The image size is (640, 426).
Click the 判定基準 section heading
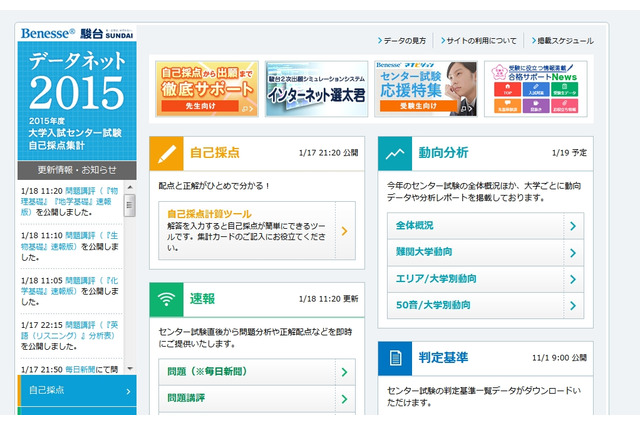click(x=443, y=358)
